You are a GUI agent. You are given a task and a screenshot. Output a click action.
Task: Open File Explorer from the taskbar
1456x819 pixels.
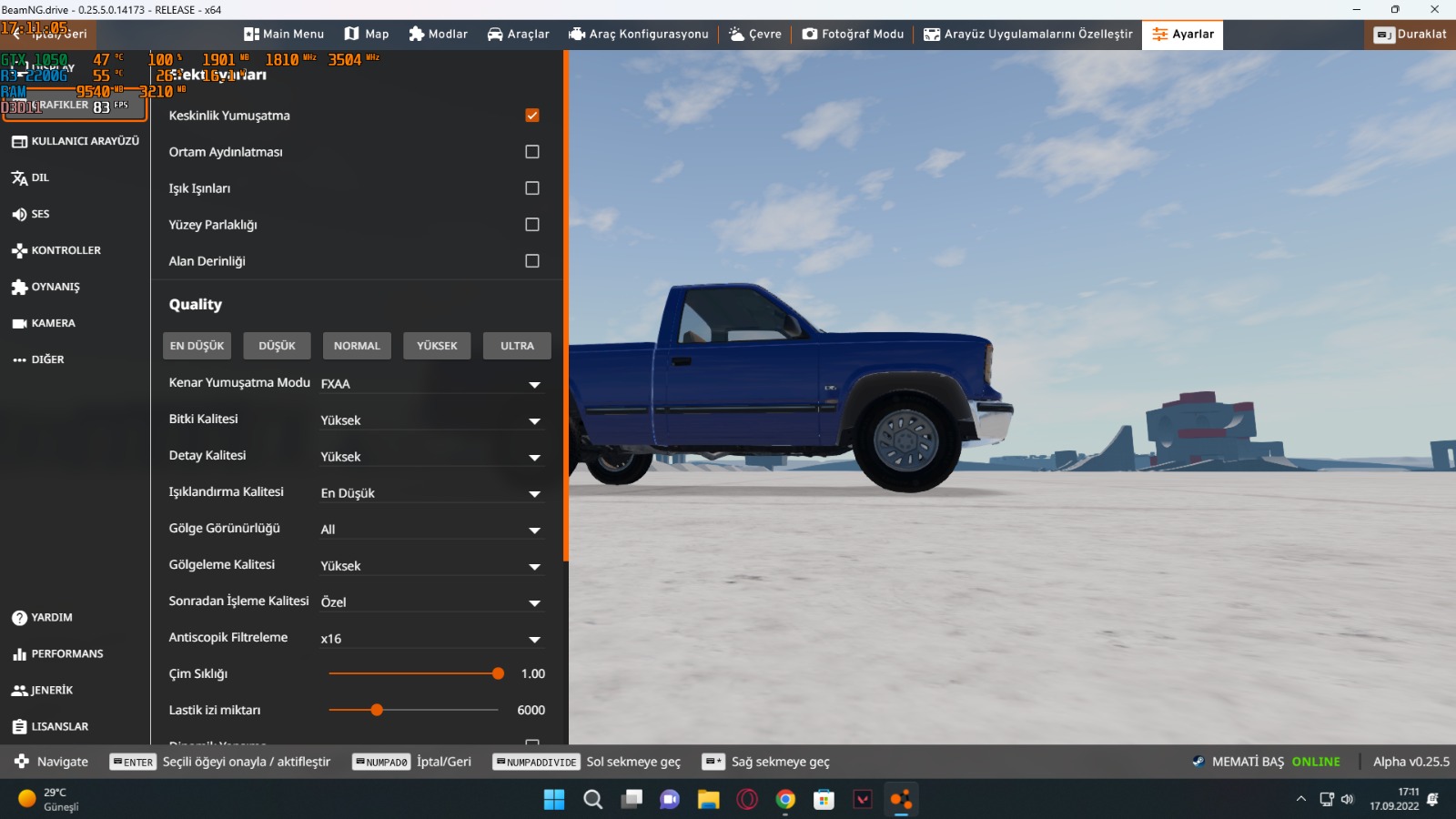coord(709,799)
